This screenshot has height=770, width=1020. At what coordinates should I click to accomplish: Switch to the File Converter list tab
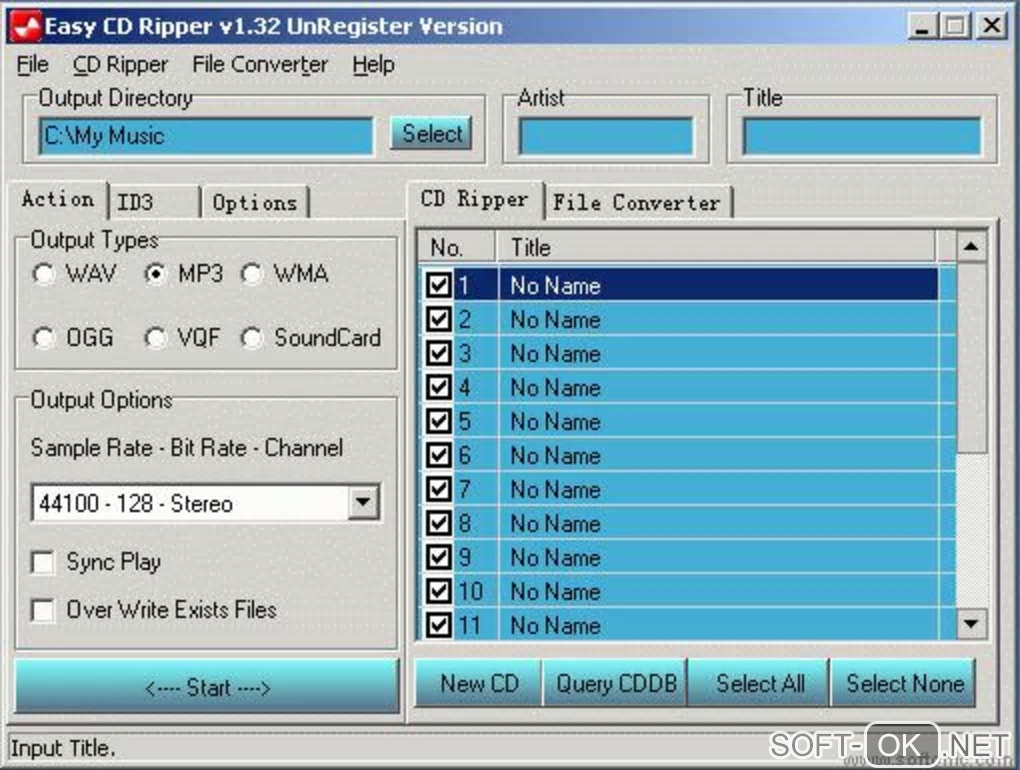click(x=638, y=202)
